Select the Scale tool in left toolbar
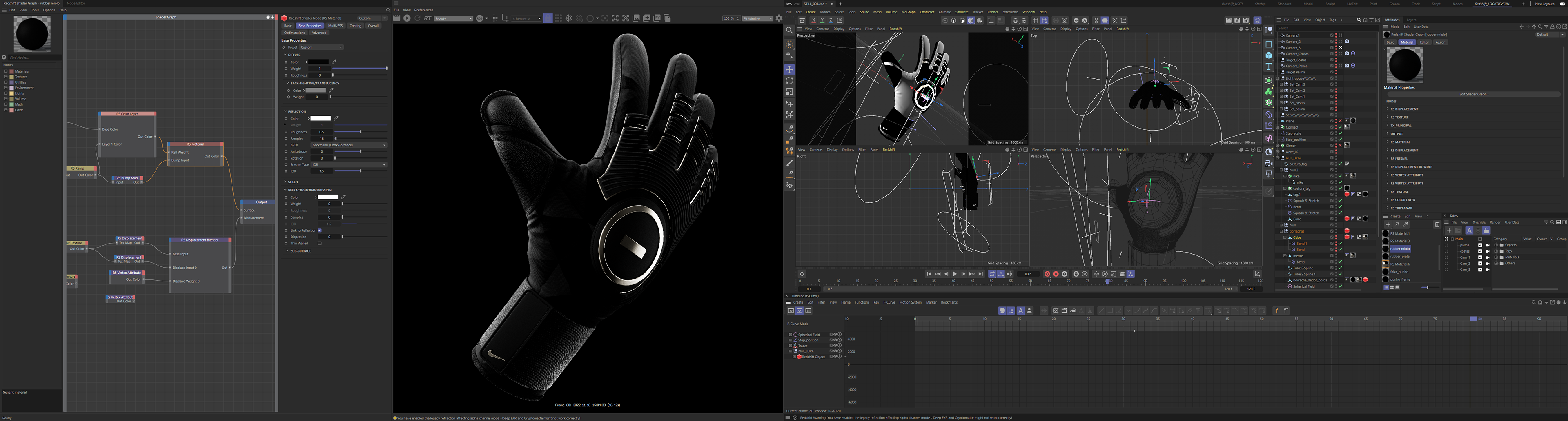The image size is (1568, 421). [789, 92]
